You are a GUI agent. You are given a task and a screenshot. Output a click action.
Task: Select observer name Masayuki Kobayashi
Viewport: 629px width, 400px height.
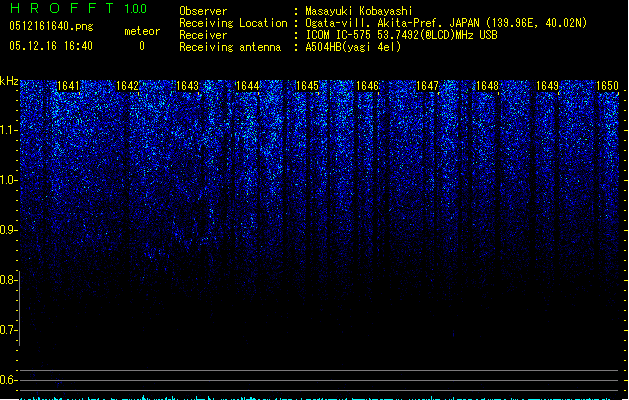(359, 11)
